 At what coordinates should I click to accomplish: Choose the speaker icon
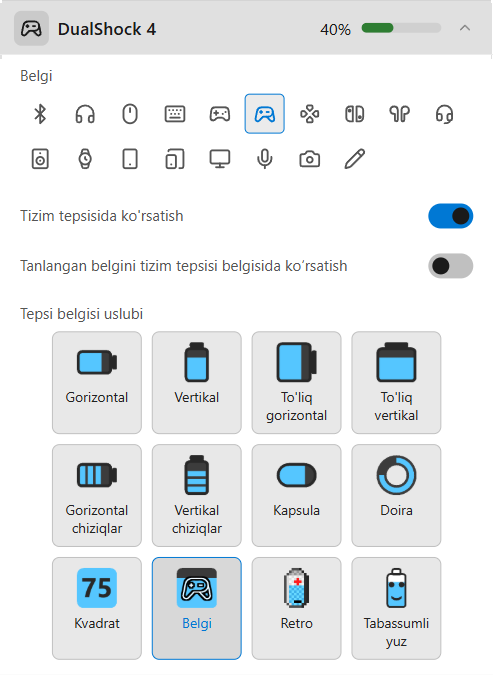[40, 159]
